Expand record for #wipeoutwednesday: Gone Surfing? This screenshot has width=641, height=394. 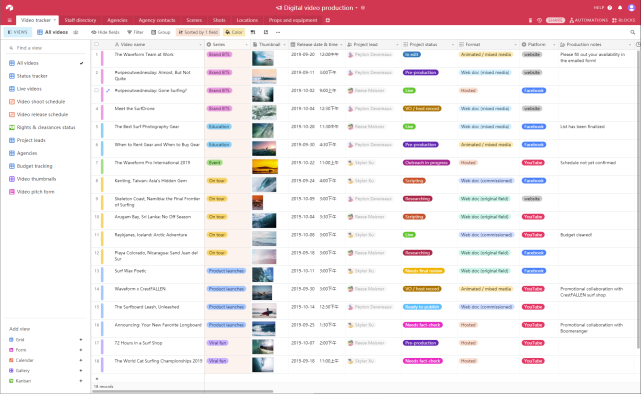coord(108,91)
